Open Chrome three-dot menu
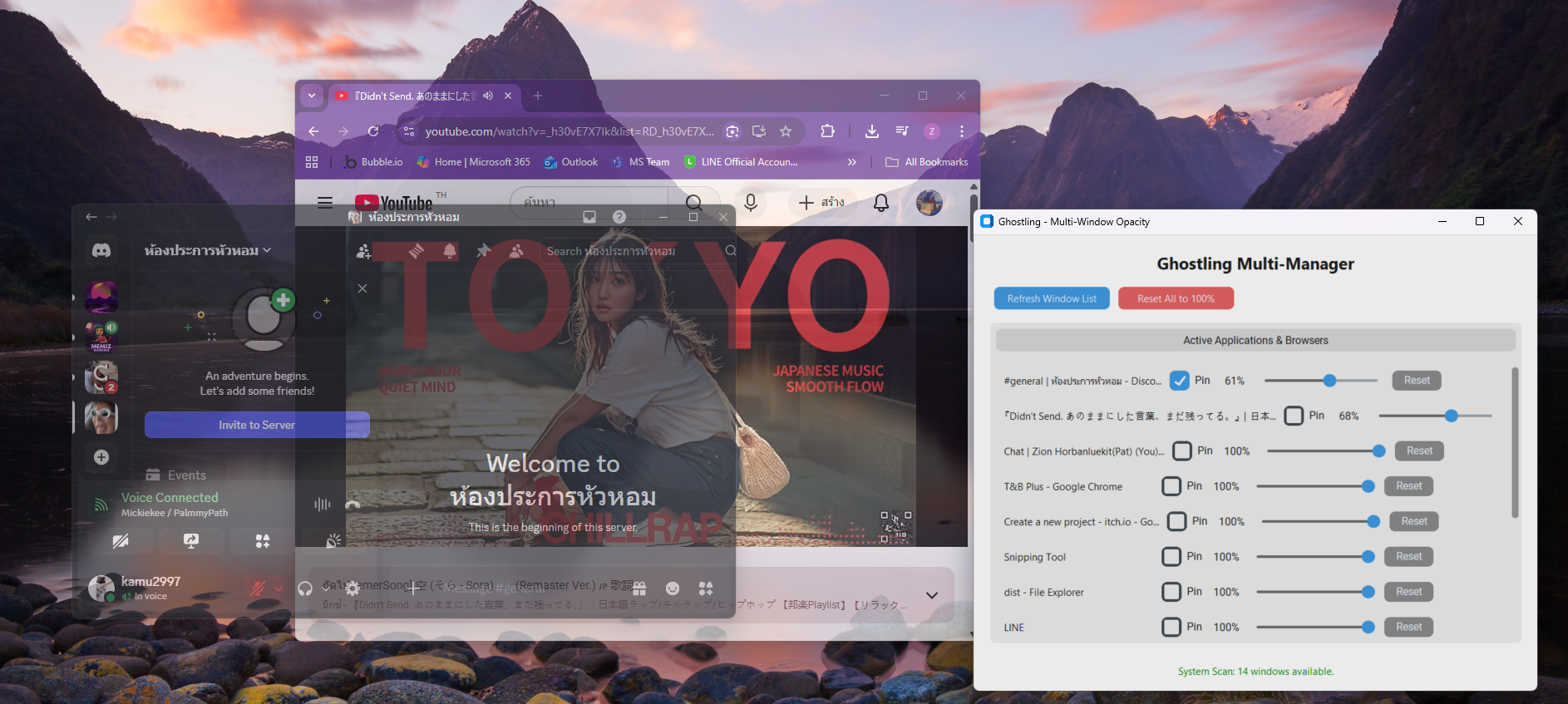The width and height of the screenshot is (1568, 704). (x=962, y=131)
